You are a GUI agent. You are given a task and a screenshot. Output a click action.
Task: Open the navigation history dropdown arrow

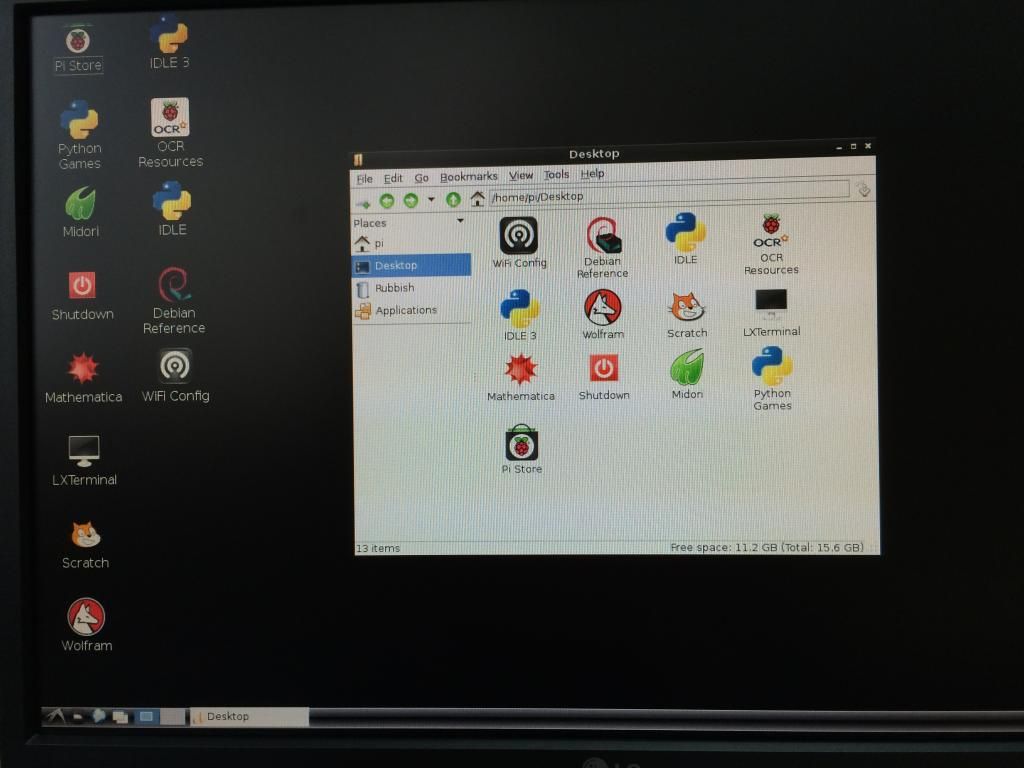pyautogui.click(x=431, y=199)
